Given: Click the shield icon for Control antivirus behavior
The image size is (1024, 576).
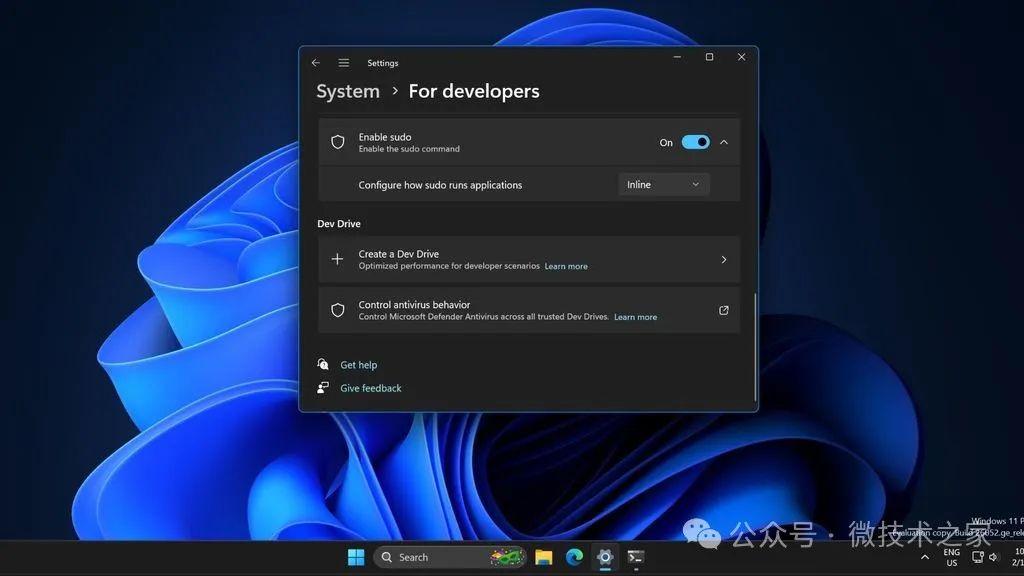Looking at the screenshot, I should pyautogui.click(x=338, y=310).
